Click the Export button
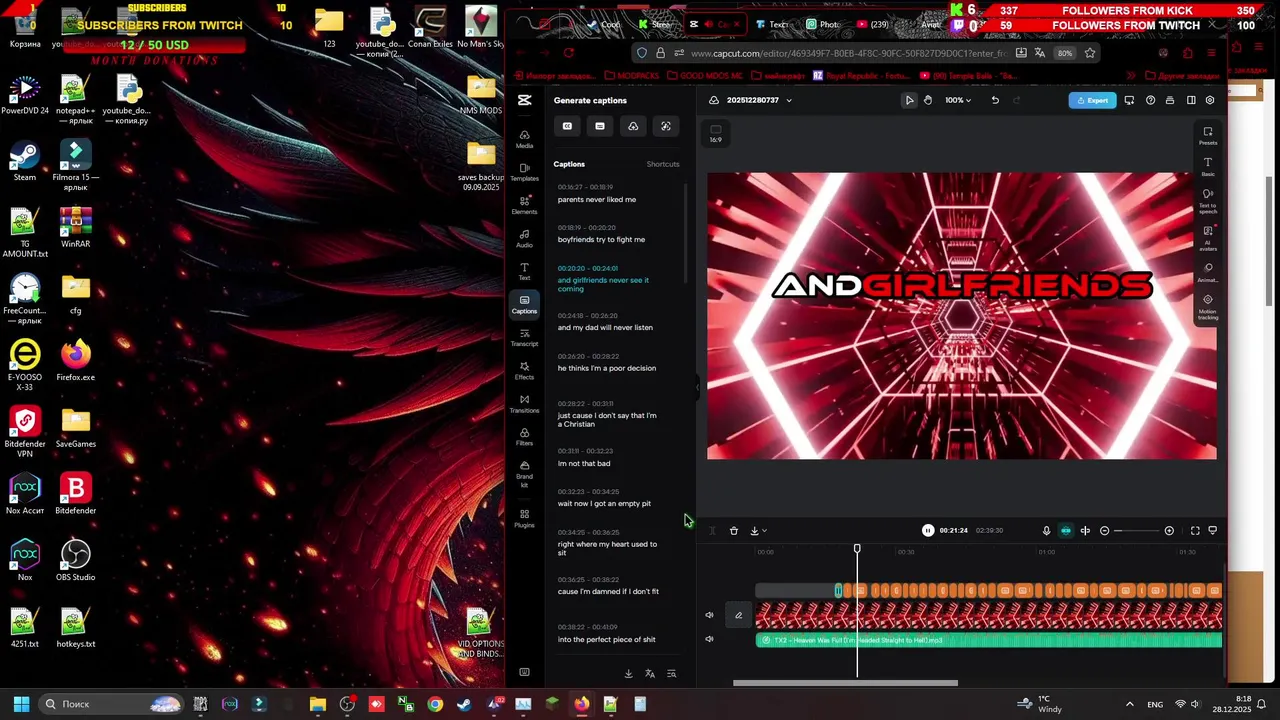The height and width of the screenshot is (720, 1280). [1091, 100]
